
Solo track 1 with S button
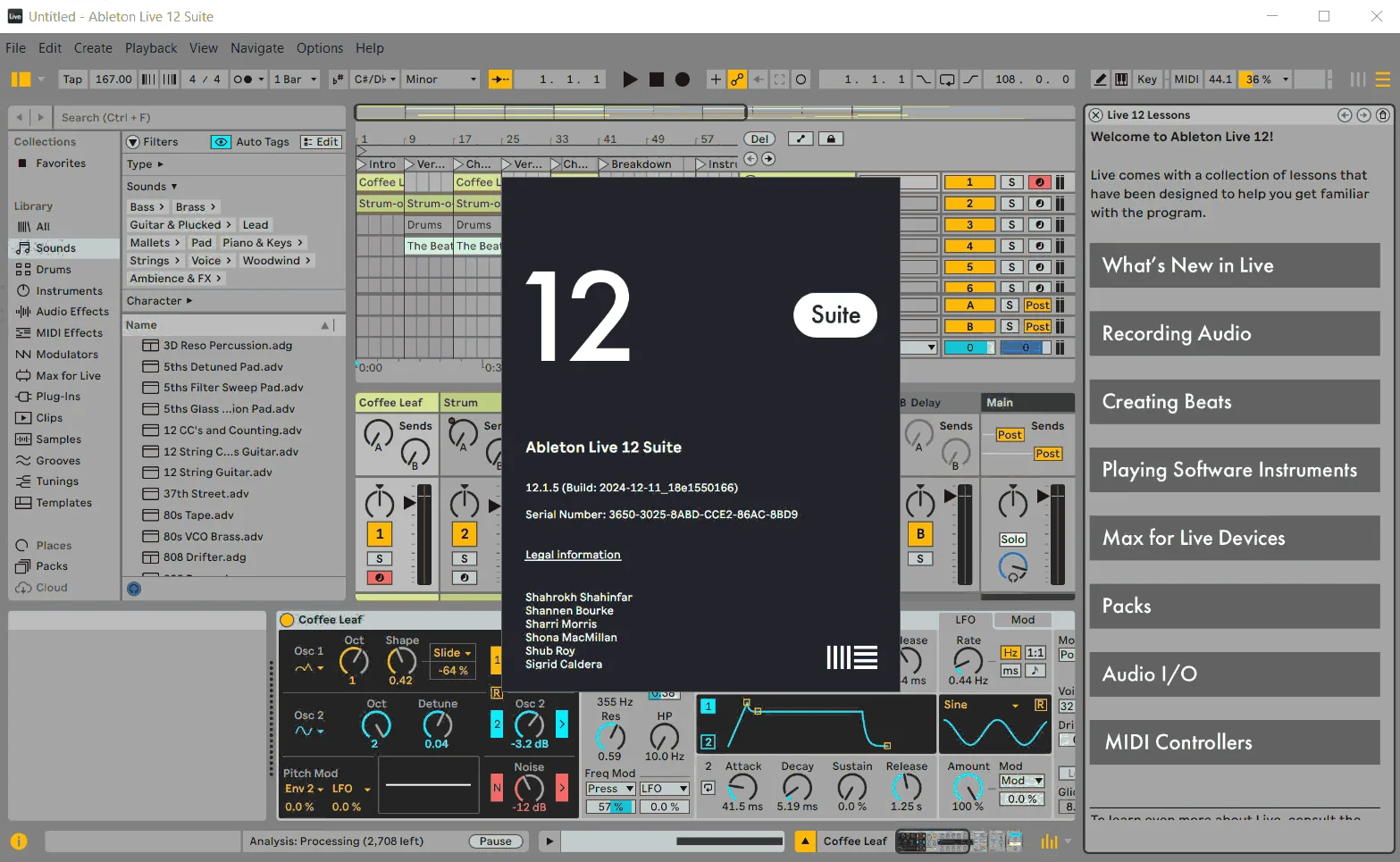pos(1011,182)
